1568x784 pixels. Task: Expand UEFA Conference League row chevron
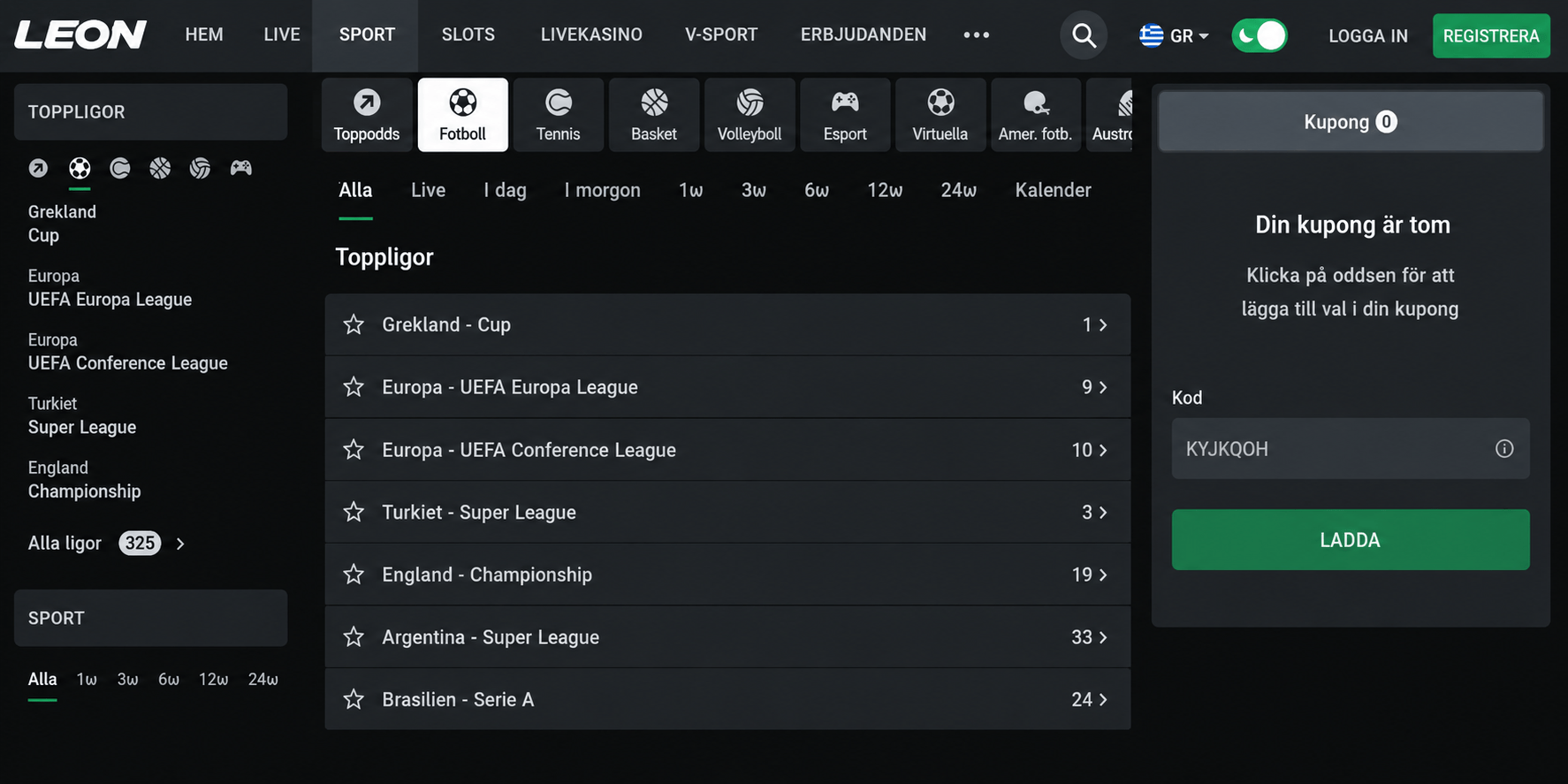pos(1103,450)
